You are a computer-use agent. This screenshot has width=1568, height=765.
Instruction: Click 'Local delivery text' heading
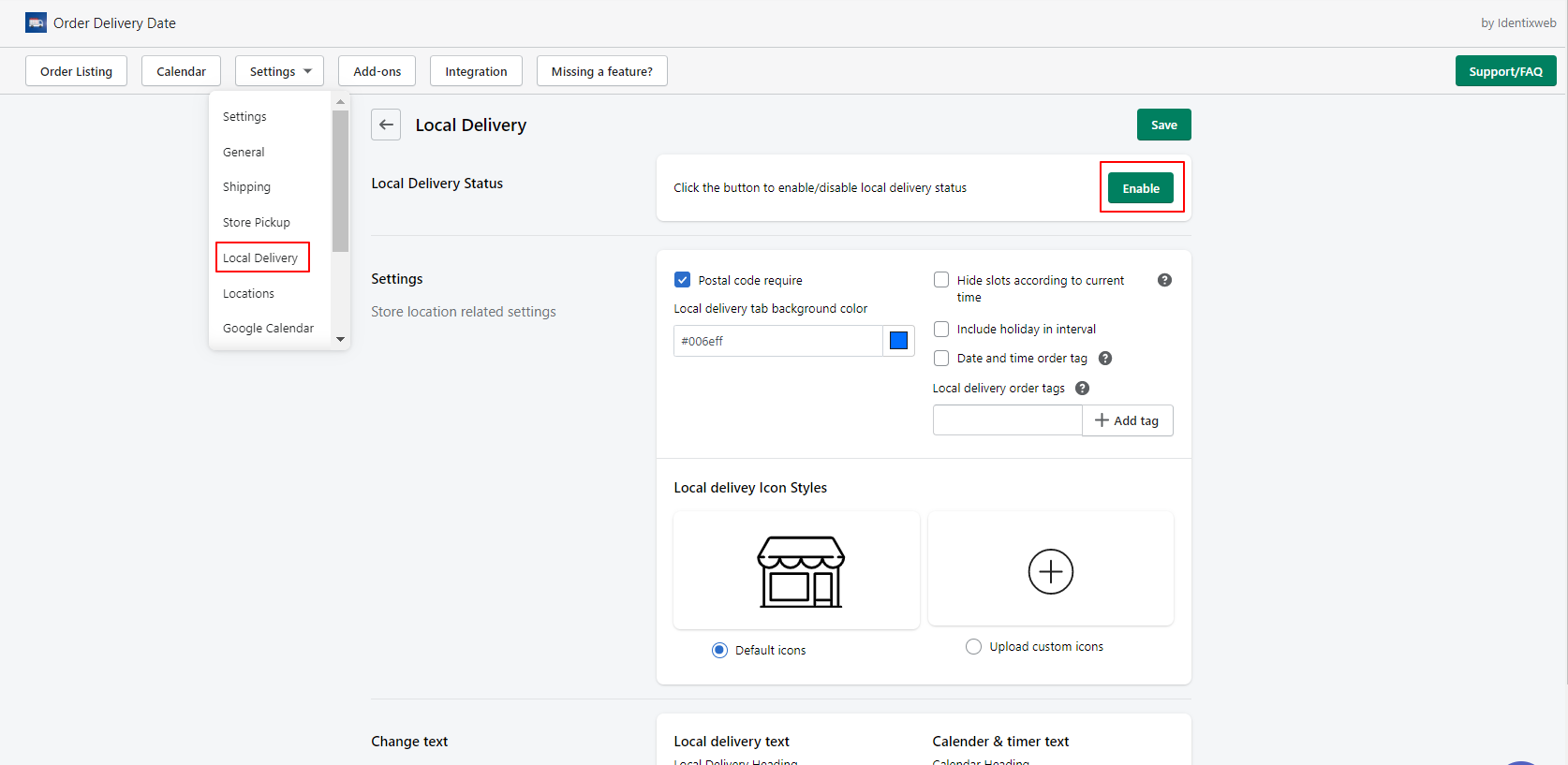(x=732, y=741)
